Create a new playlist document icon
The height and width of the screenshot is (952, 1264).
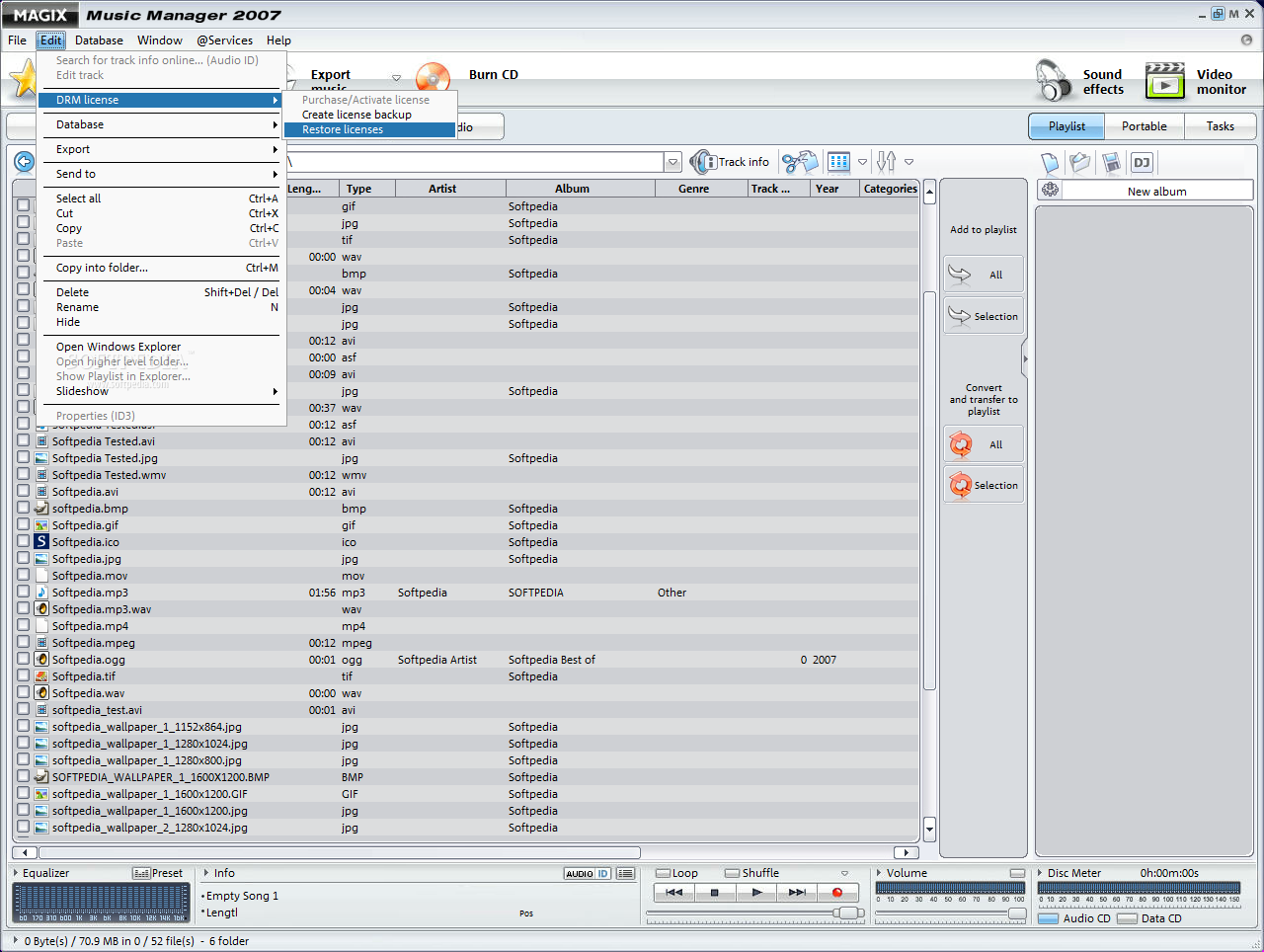(1051, 163)
